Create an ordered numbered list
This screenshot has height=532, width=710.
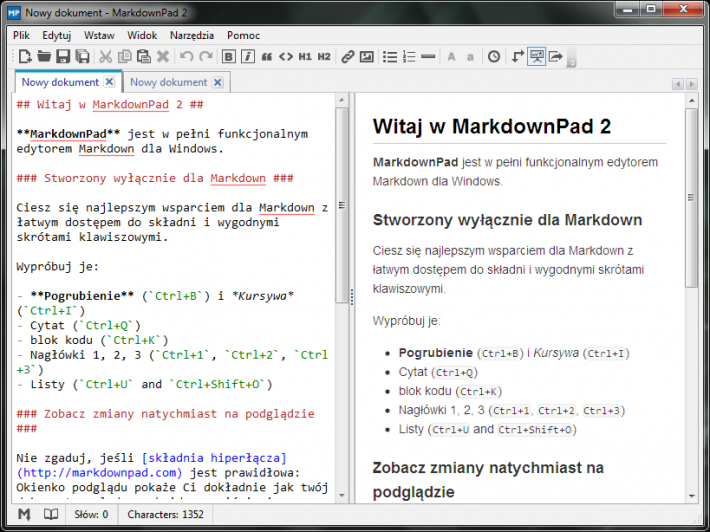pyautogui.click(x=409, y=57)
